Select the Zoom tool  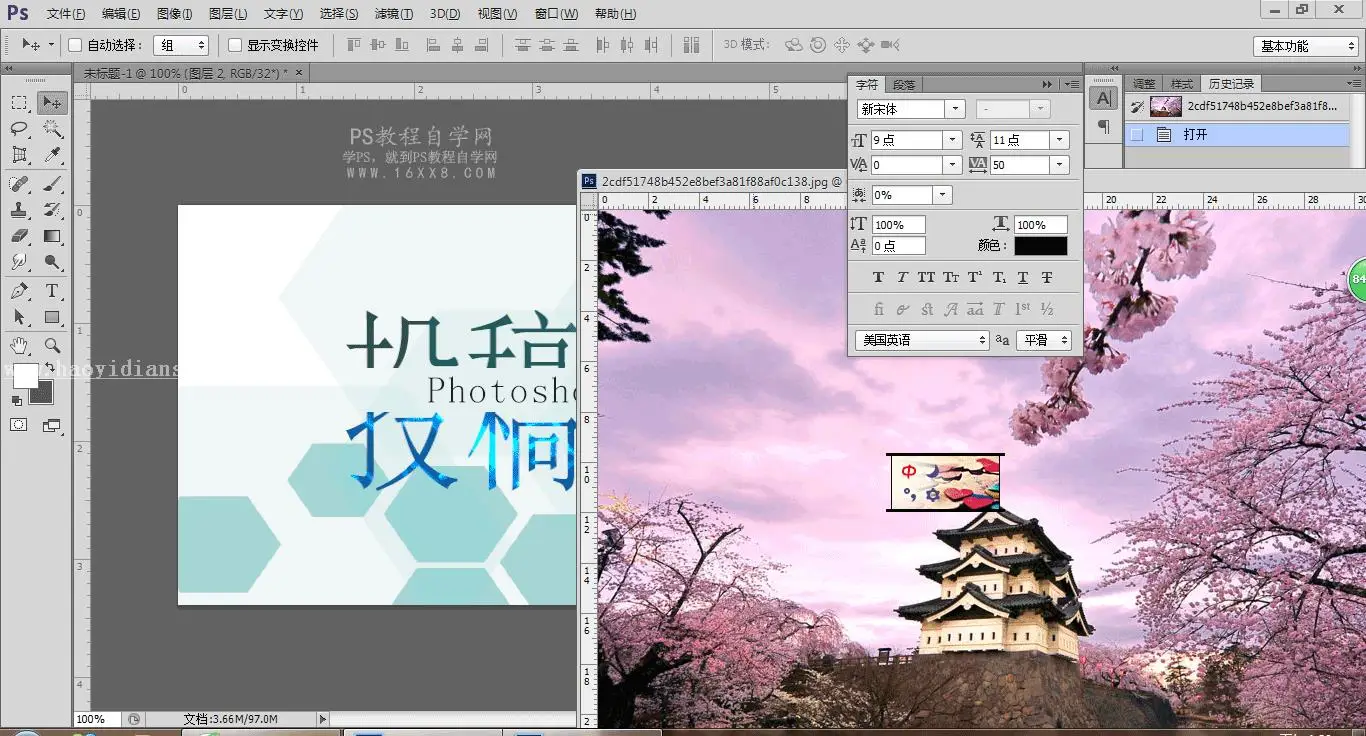pyautogui.click(x=52, y=345)
